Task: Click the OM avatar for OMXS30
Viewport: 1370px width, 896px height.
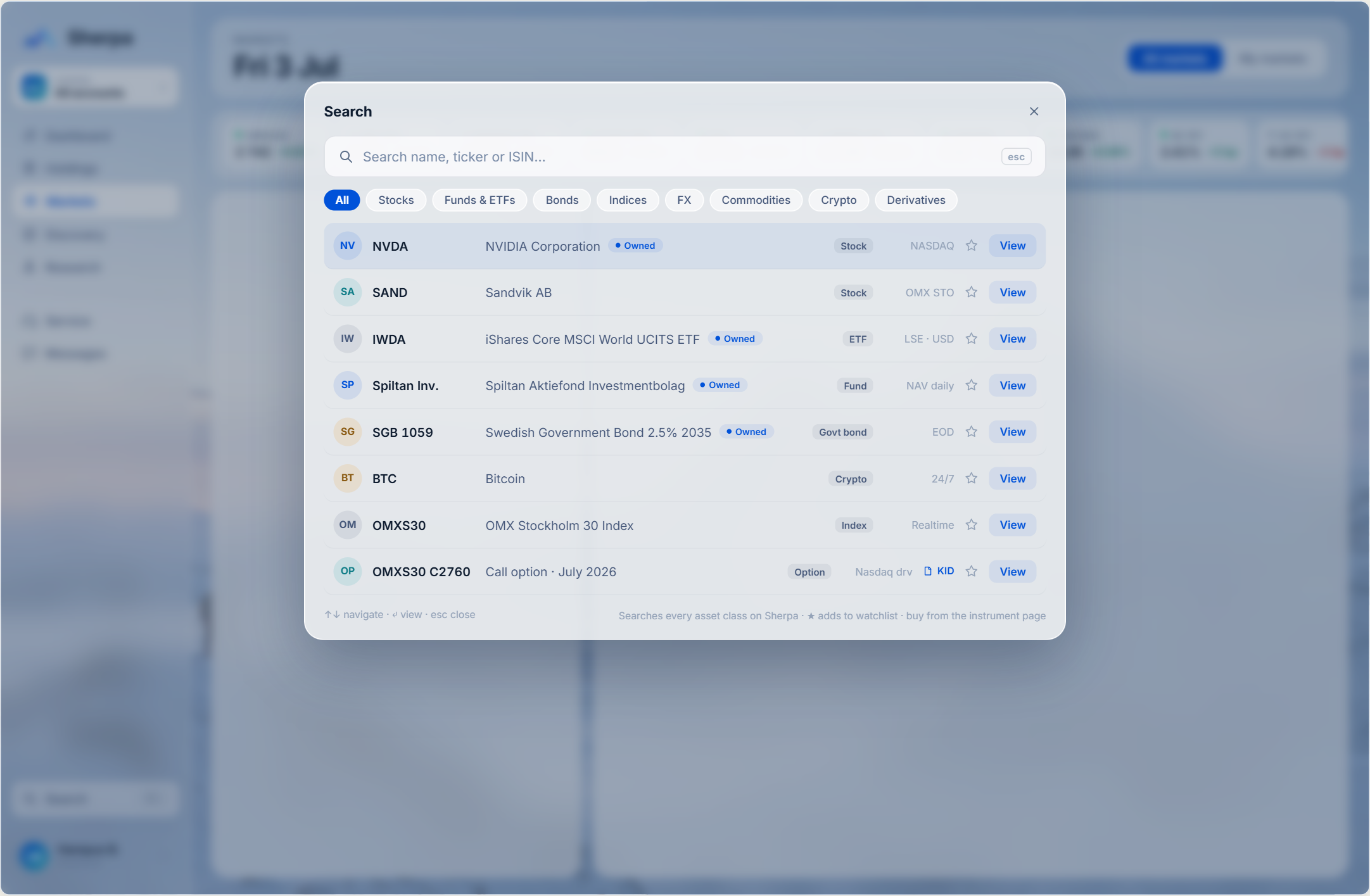Action: coord(348,525)
